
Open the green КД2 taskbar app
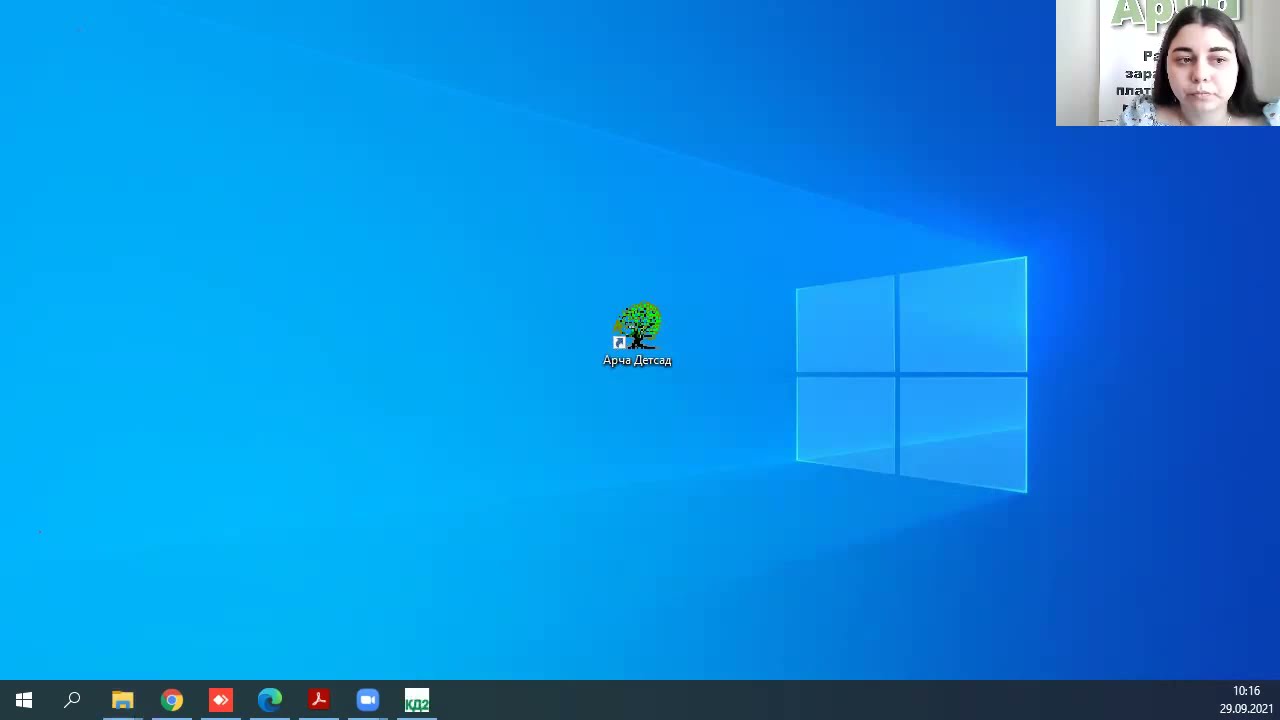(x=417, y=700)
